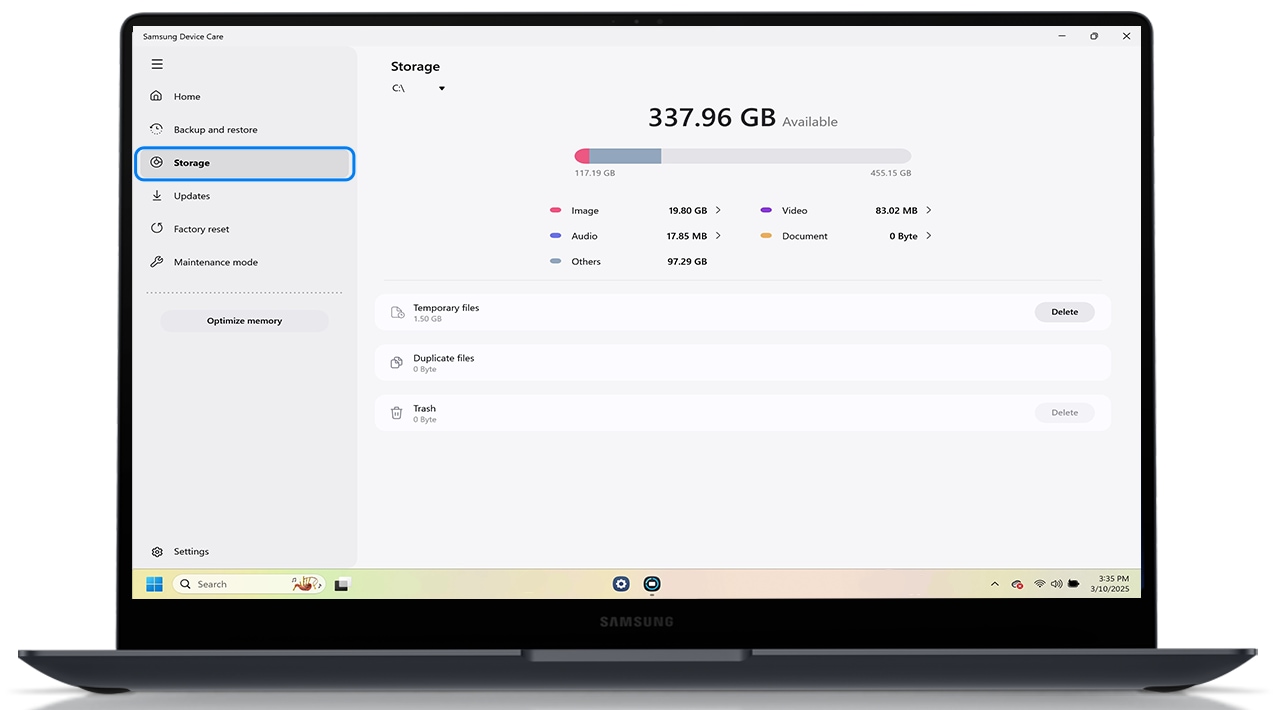Click the 455.15 GB total label

point(891,173)
